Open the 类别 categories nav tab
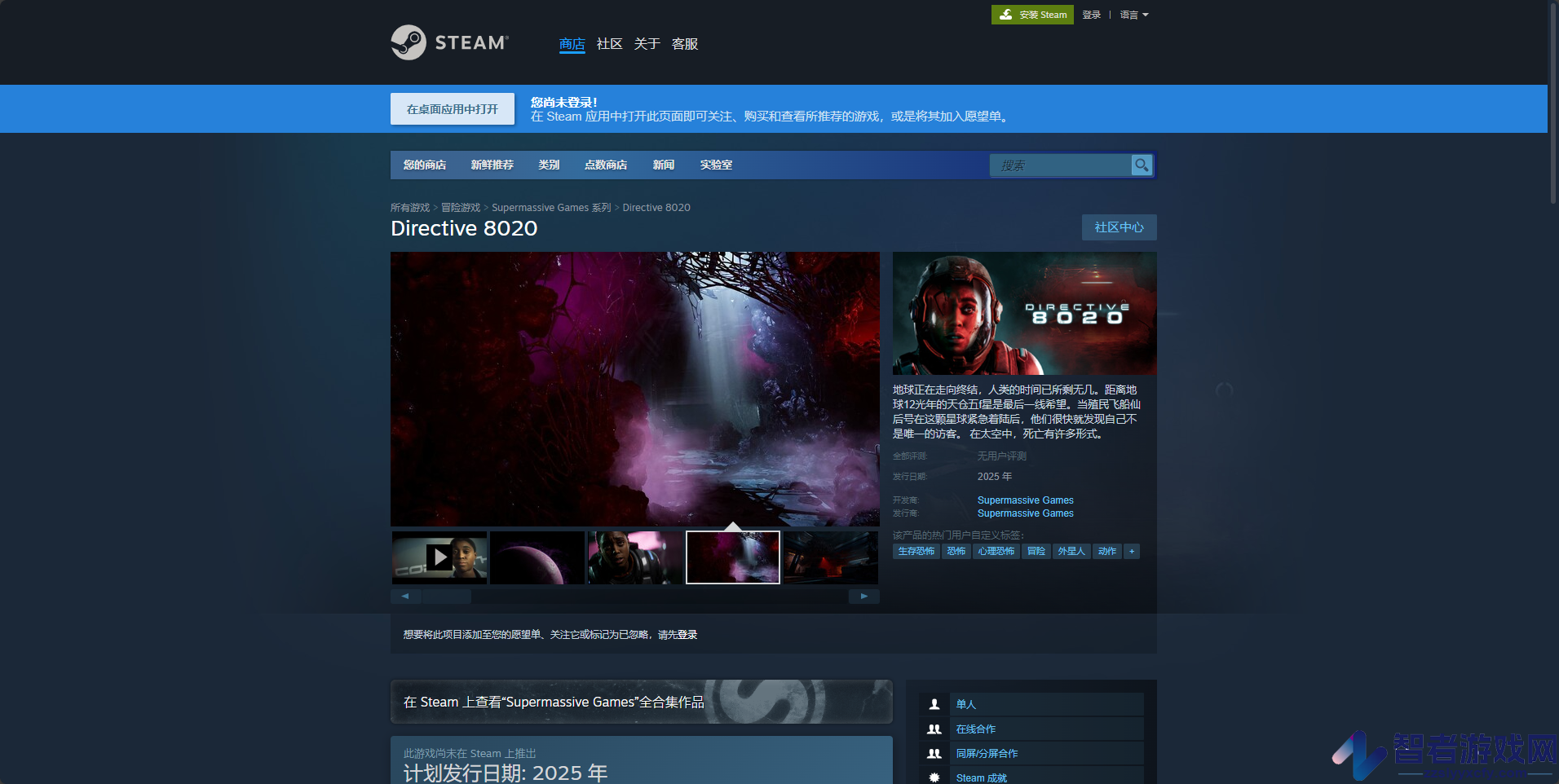 (549, 165)
